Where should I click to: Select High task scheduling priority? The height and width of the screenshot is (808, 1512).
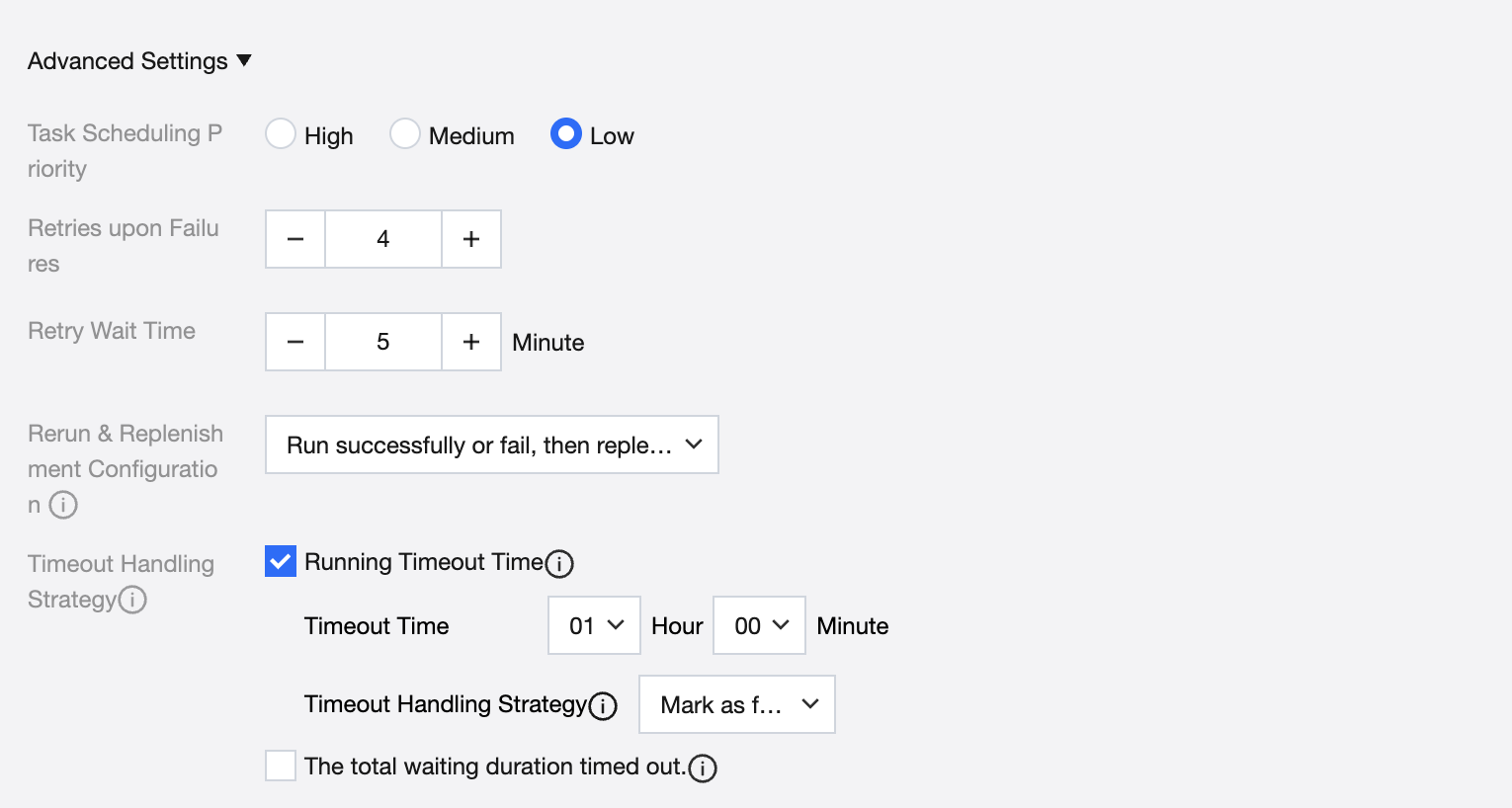(281, 134)
